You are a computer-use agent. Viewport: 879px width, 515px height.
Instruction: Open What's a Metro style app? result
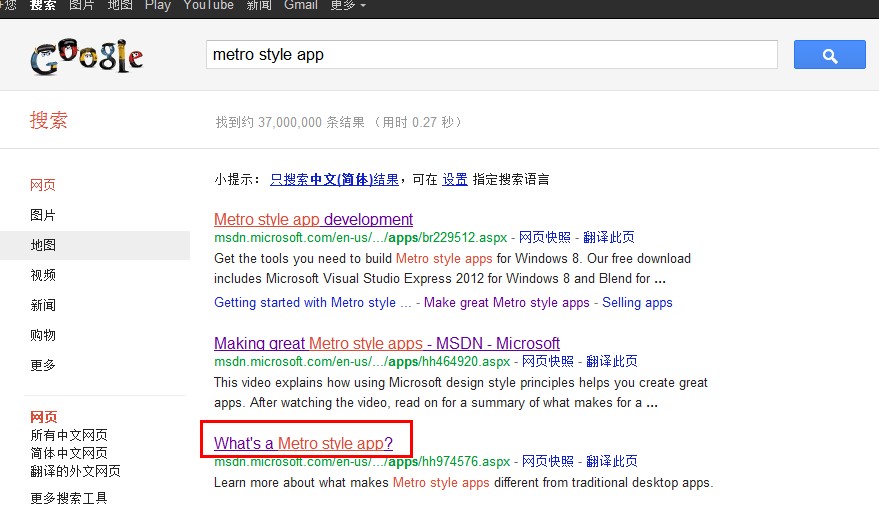click(x=303, y=443)
